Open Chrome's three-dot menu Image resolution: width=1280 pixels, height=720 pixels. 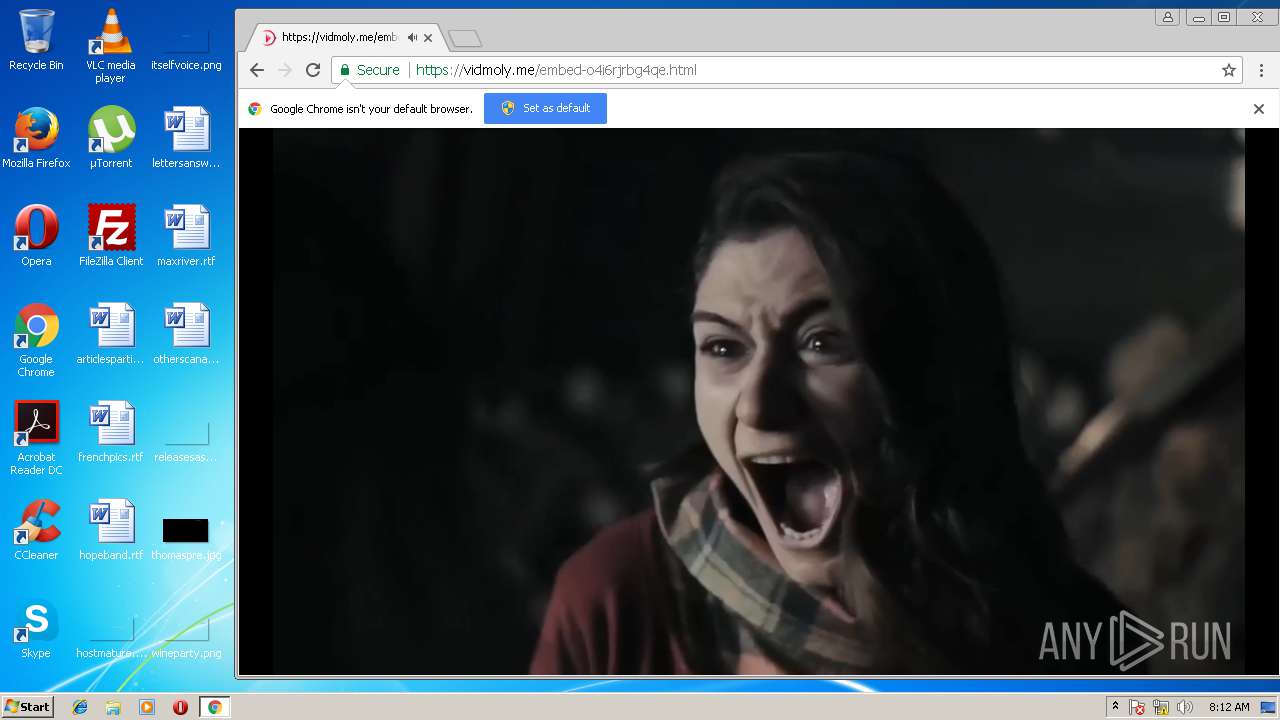tap(1262, 70)
